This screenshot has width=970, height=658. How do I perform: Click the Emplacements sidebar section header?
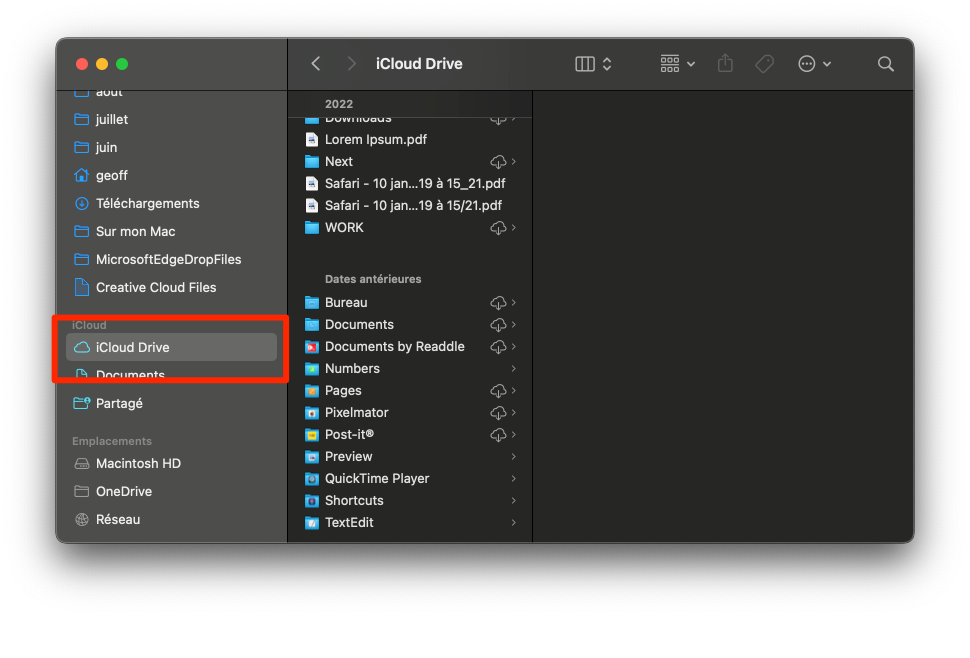point(112,441)
